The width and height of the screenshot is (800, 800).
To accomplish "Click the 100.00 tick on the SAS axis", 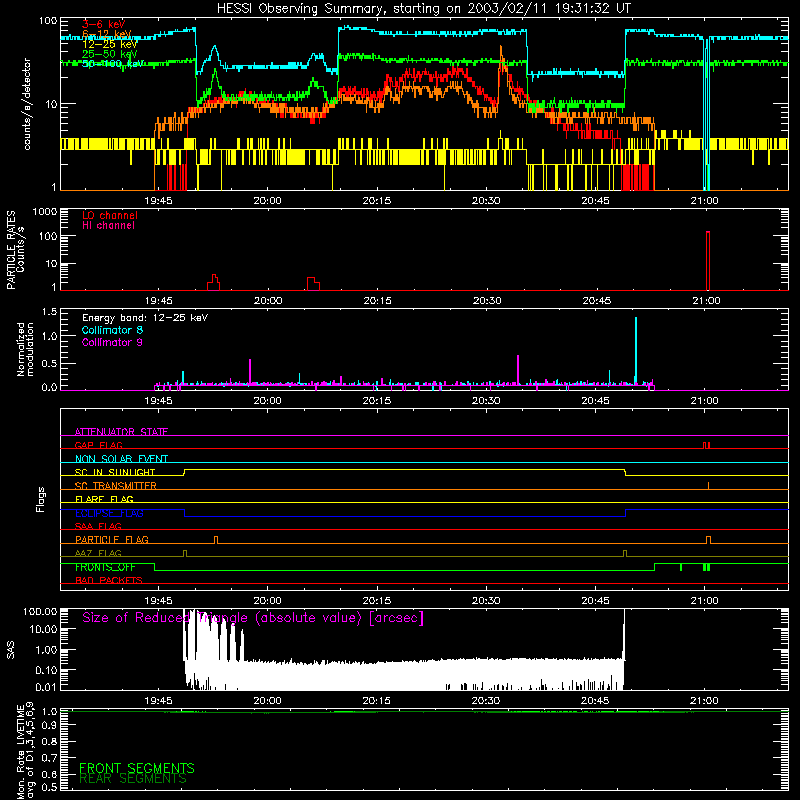I will [x=40, y=611].
